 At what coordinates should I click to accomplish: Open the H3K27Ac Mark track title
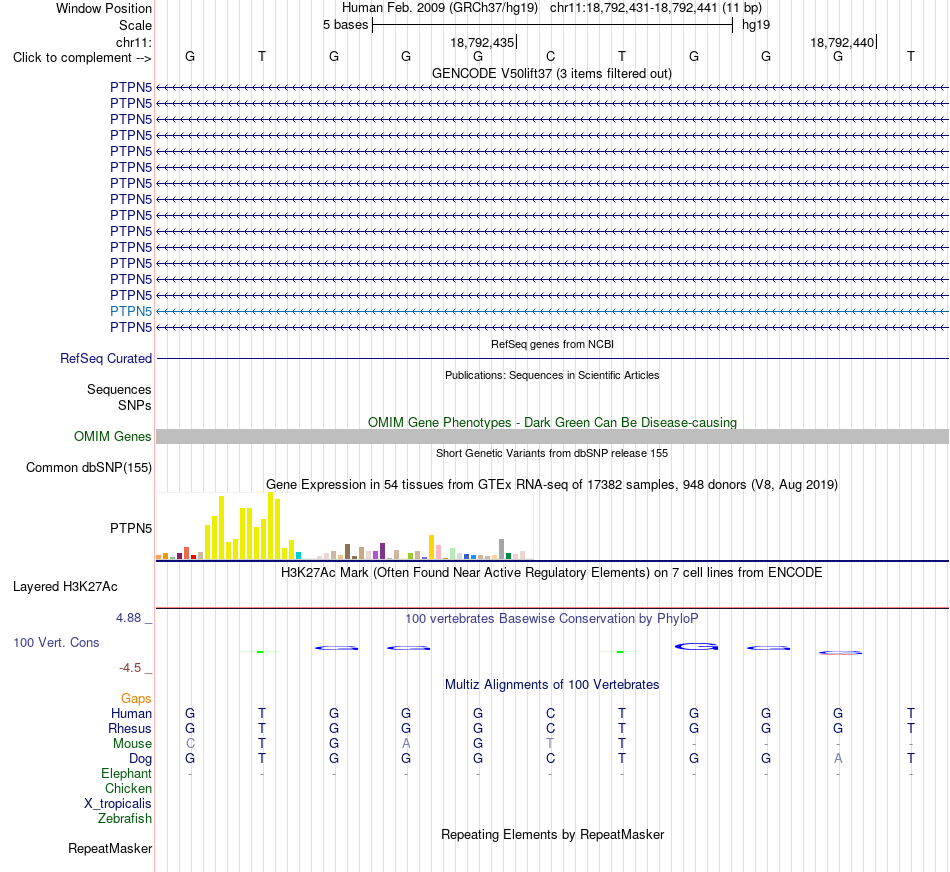click(x=552, y=573)
